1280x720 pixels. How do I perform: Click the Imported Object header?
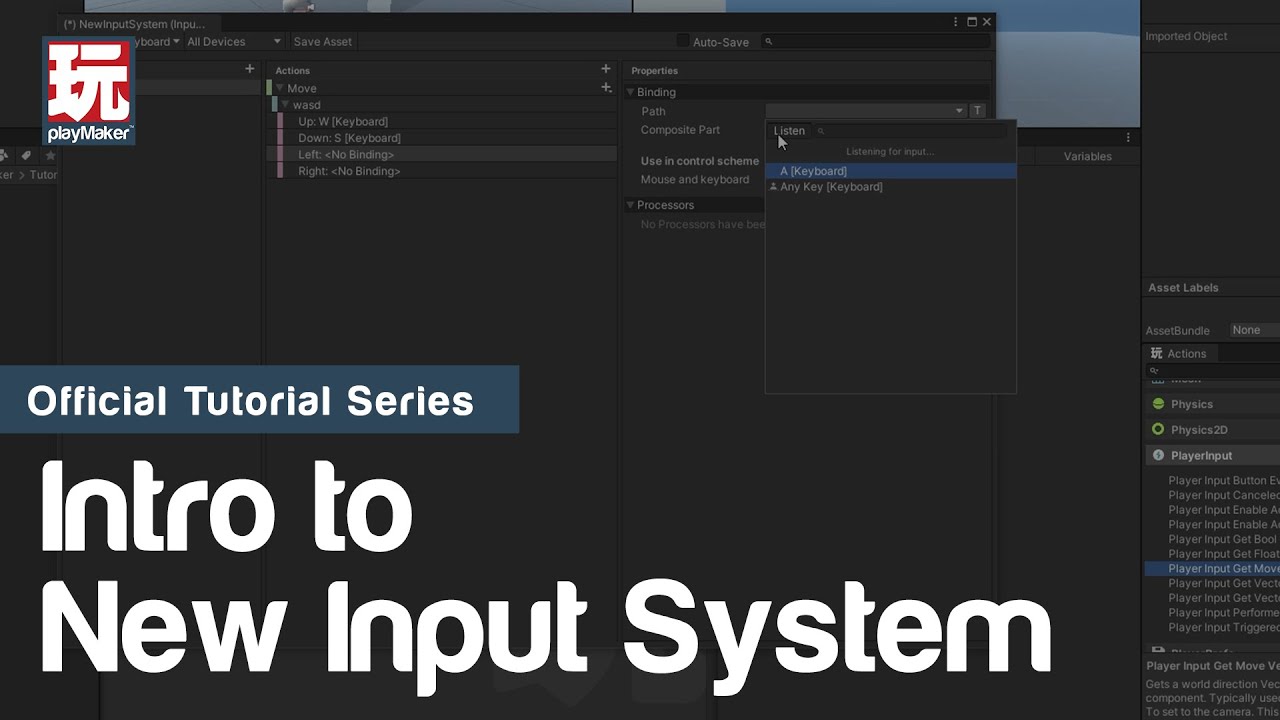pyautogui.click(x=1186, y=36)
